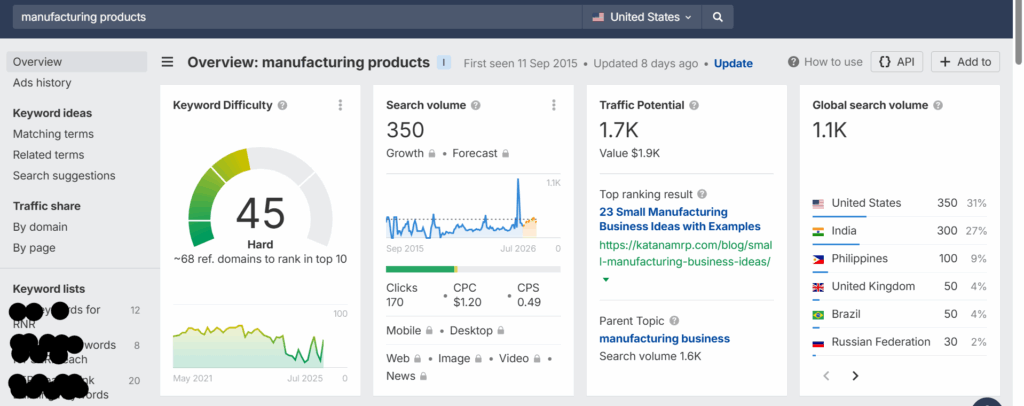Open Keyword Difficulty help question mark
This screenshot has height=406, width=1024.
282,105
